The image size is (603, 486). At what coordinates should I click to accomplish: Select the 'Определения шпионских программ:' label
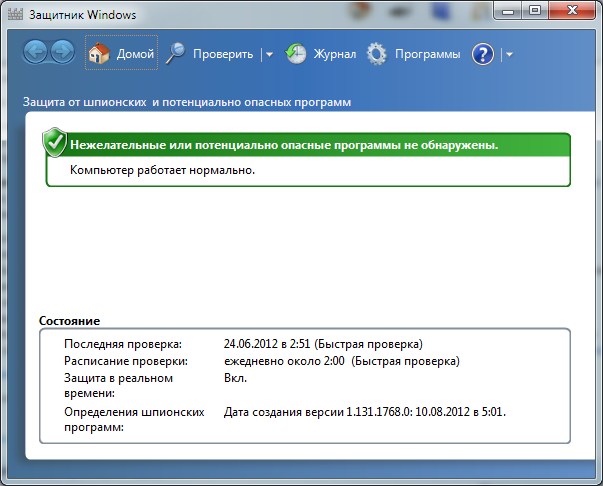[x=134, y=419]
